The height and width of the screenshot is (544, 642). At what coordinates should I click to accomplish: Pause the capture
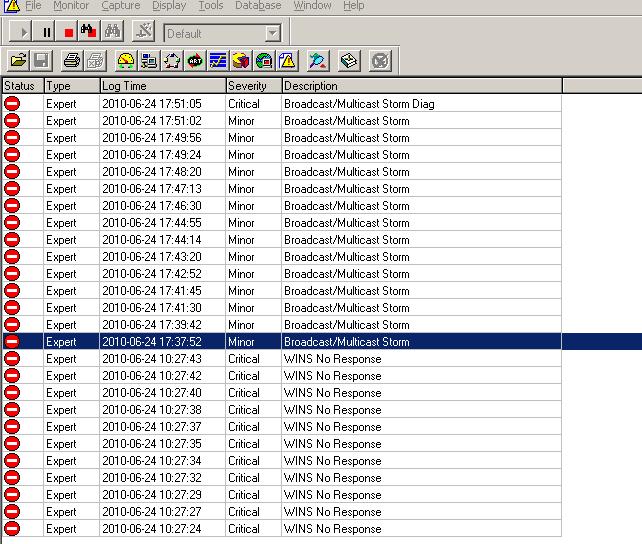(x=46, y=33)
